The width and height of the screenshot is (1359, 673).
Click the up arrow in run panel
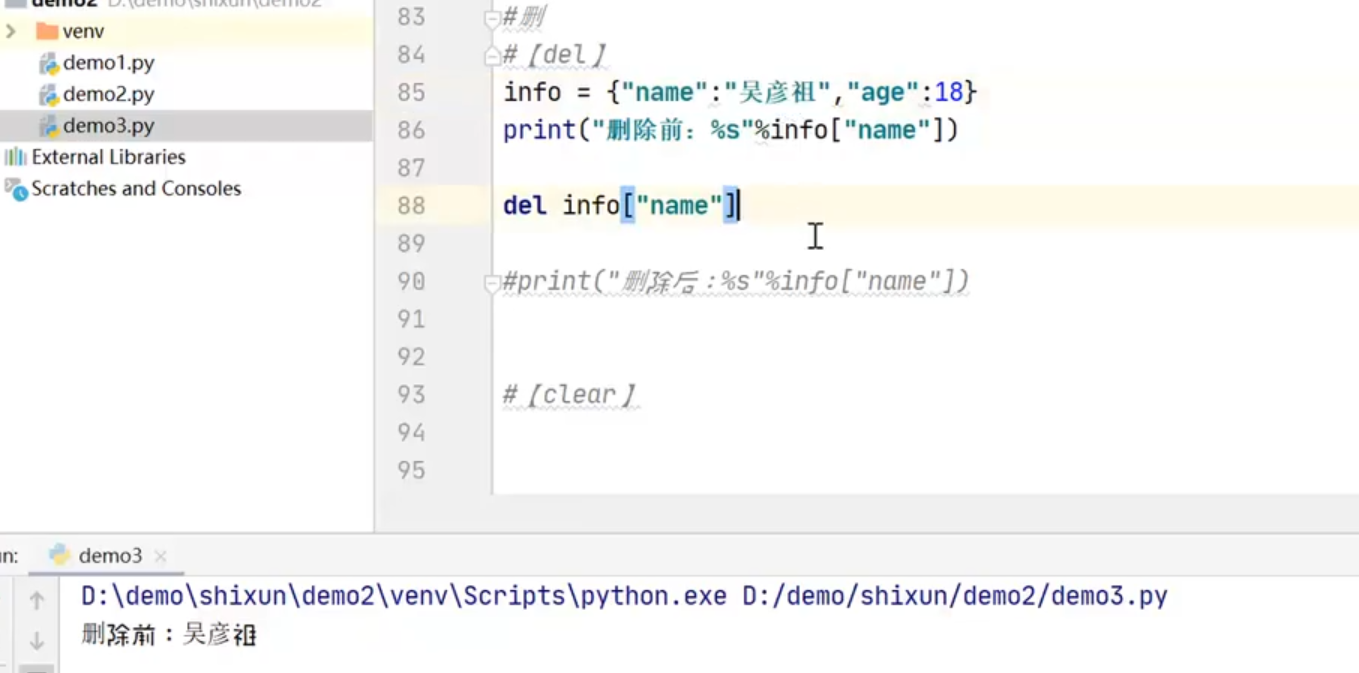36,601
